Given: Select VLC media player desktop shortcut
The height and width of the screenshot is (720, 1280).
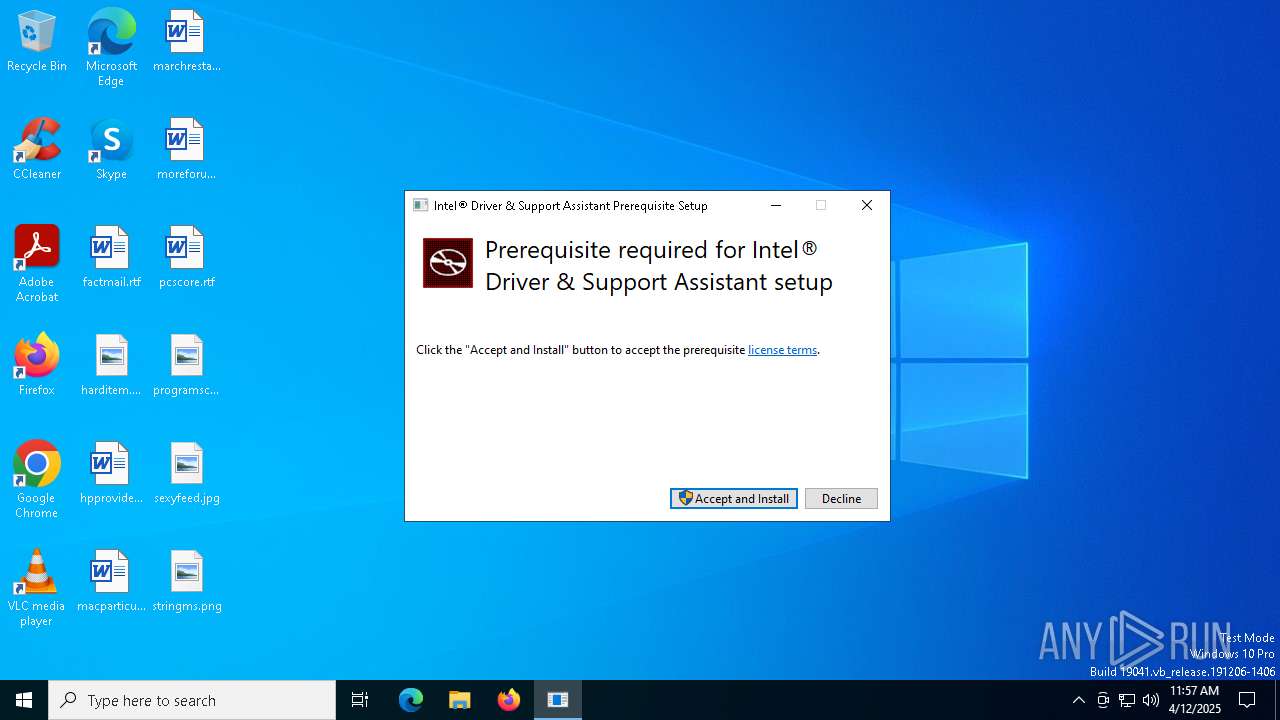Looking at the screenshot, I should click(37, 588).
